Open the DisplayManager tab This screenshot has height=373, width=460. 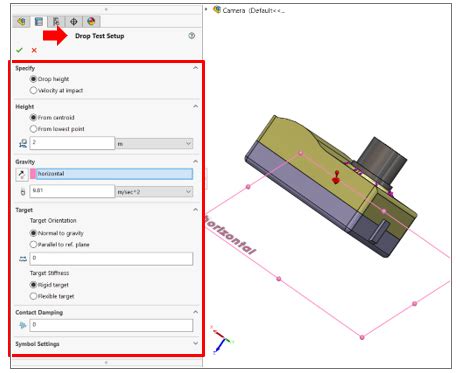91,22
